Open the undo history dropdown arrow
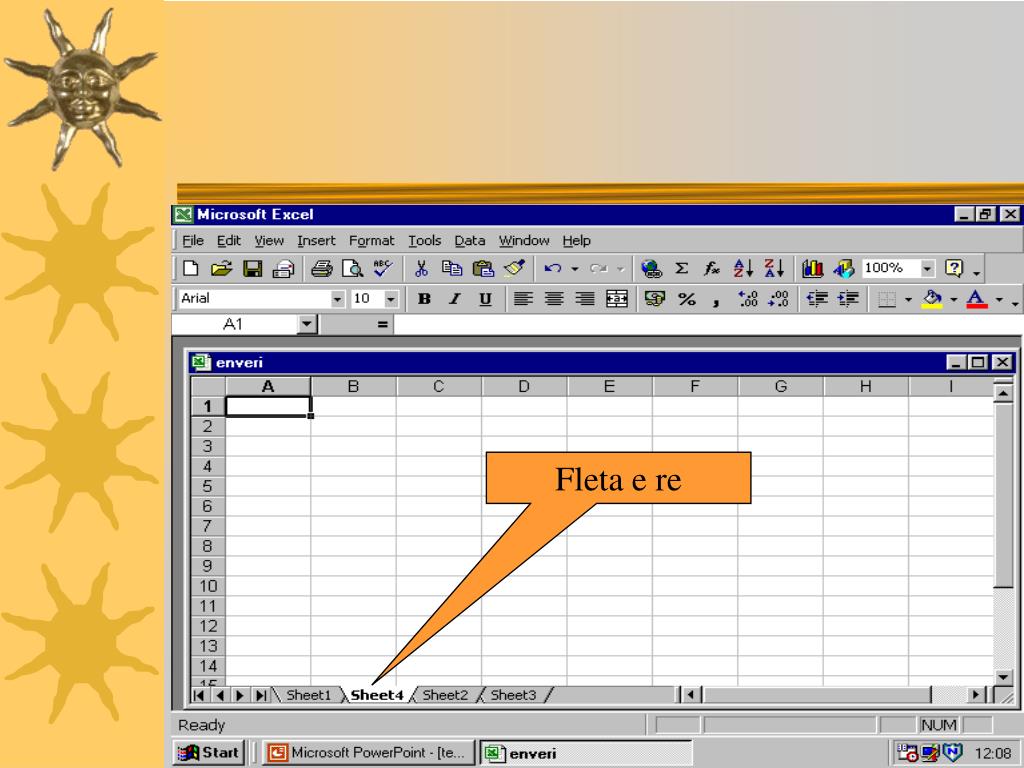The width and height of the screenshot is (1024, 768). [575, 268]
